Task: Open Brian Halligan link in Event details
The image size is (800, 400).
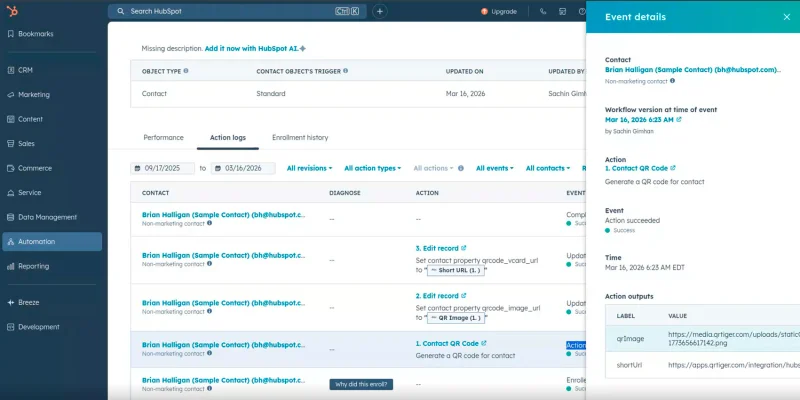Action: tap(692, 69)
